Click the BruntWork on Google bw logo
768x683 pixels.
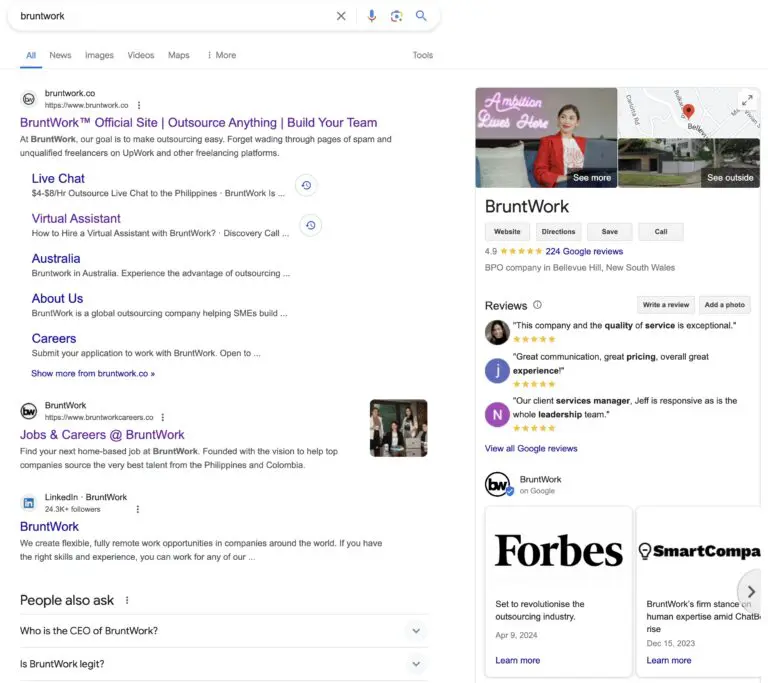(499, 485)
